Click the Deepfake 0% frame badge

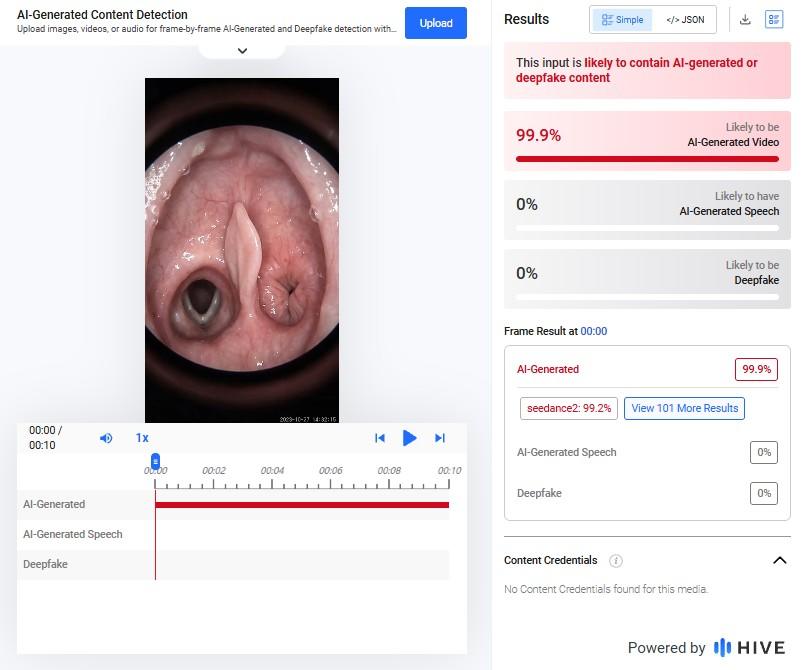pyautogui.click(x=764, y=493)
